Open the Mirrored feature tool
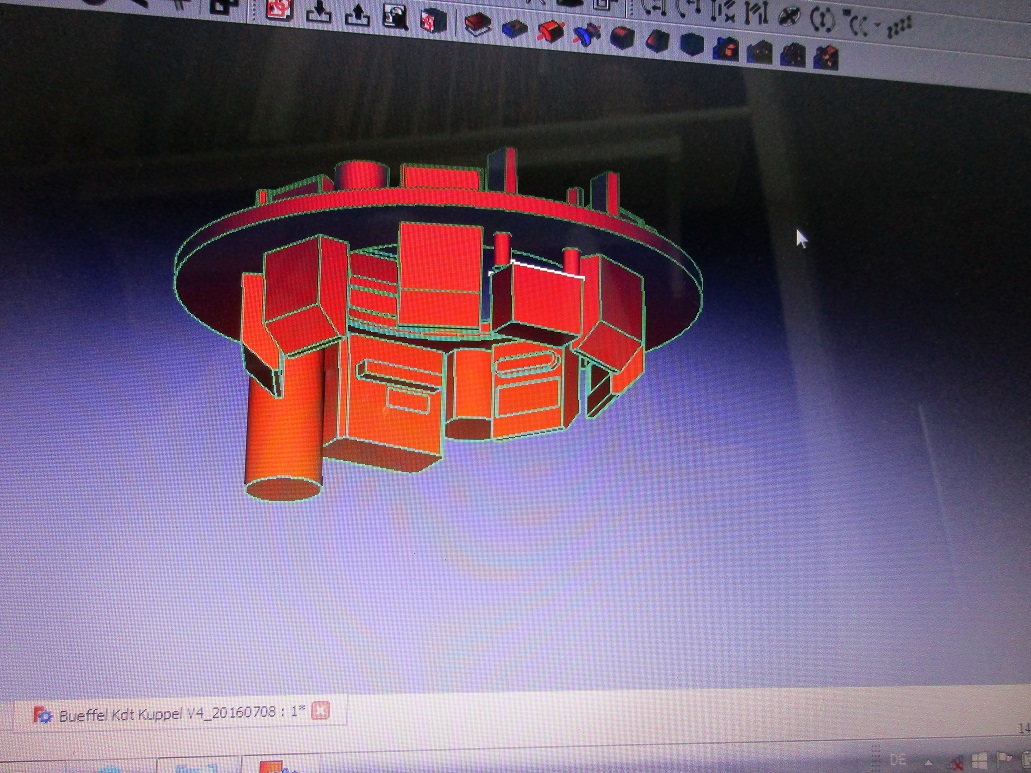This screenshot has height=773, width=1031. (x=725, y=48)
